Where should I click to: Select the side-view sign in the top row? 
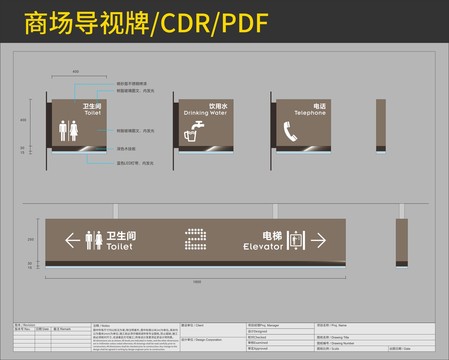381,126
